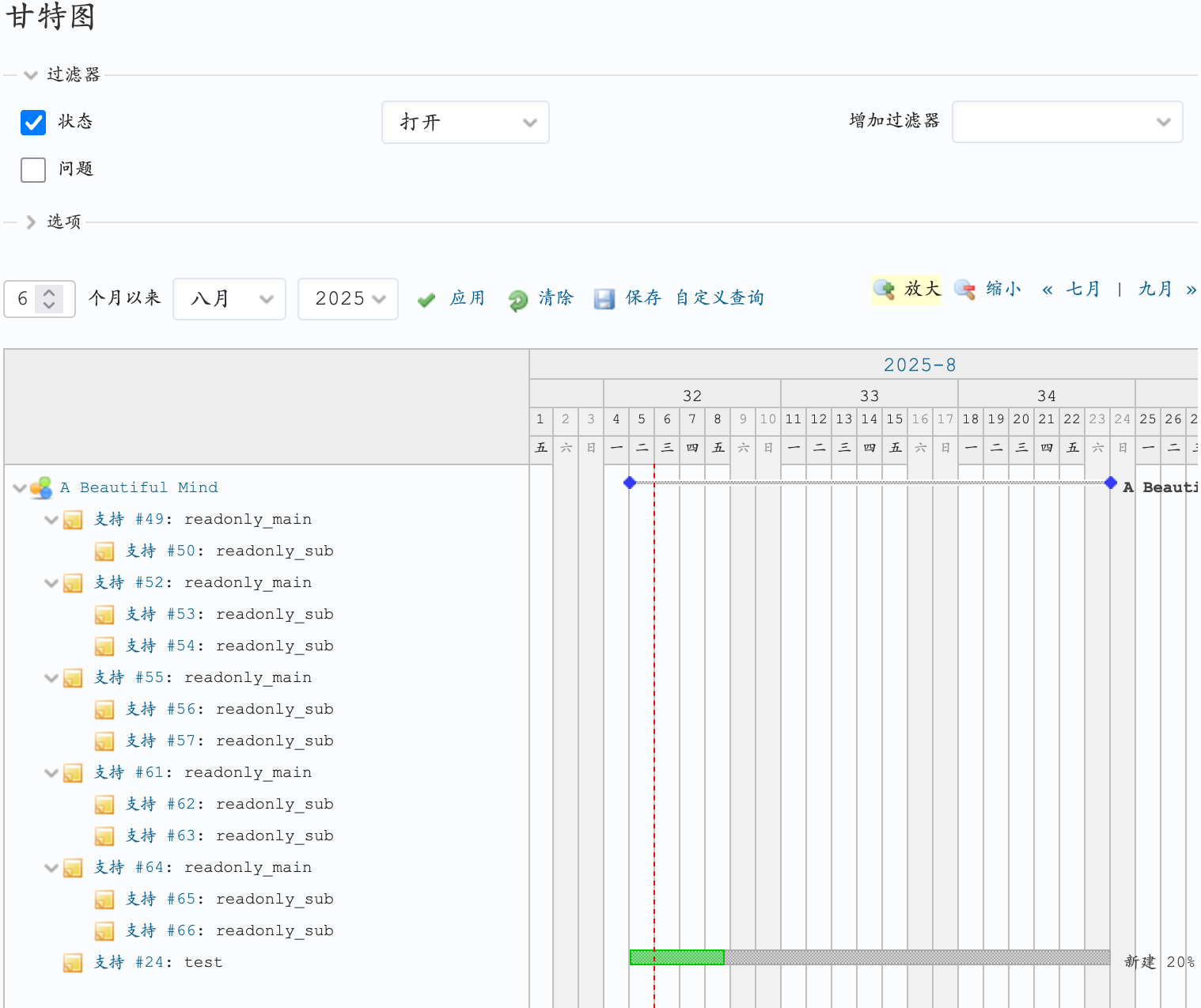This screenshot has height=1008, width=1201.
Task: Collapse issue #55 readonly_main subtasks
Action: point(51,678)
